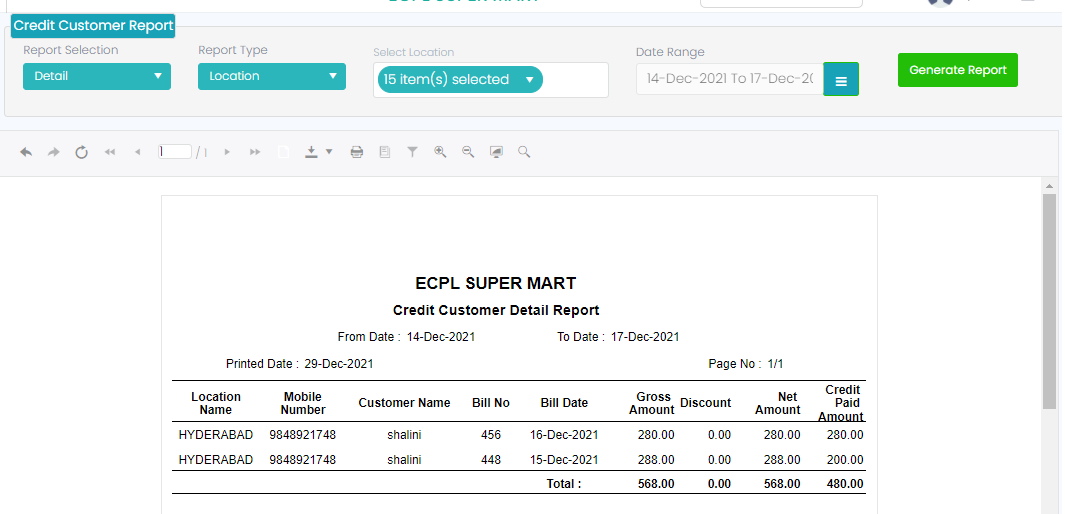Open the filter parameters funnel icon
Screen dimensions: 1065x514
[412, 152]
